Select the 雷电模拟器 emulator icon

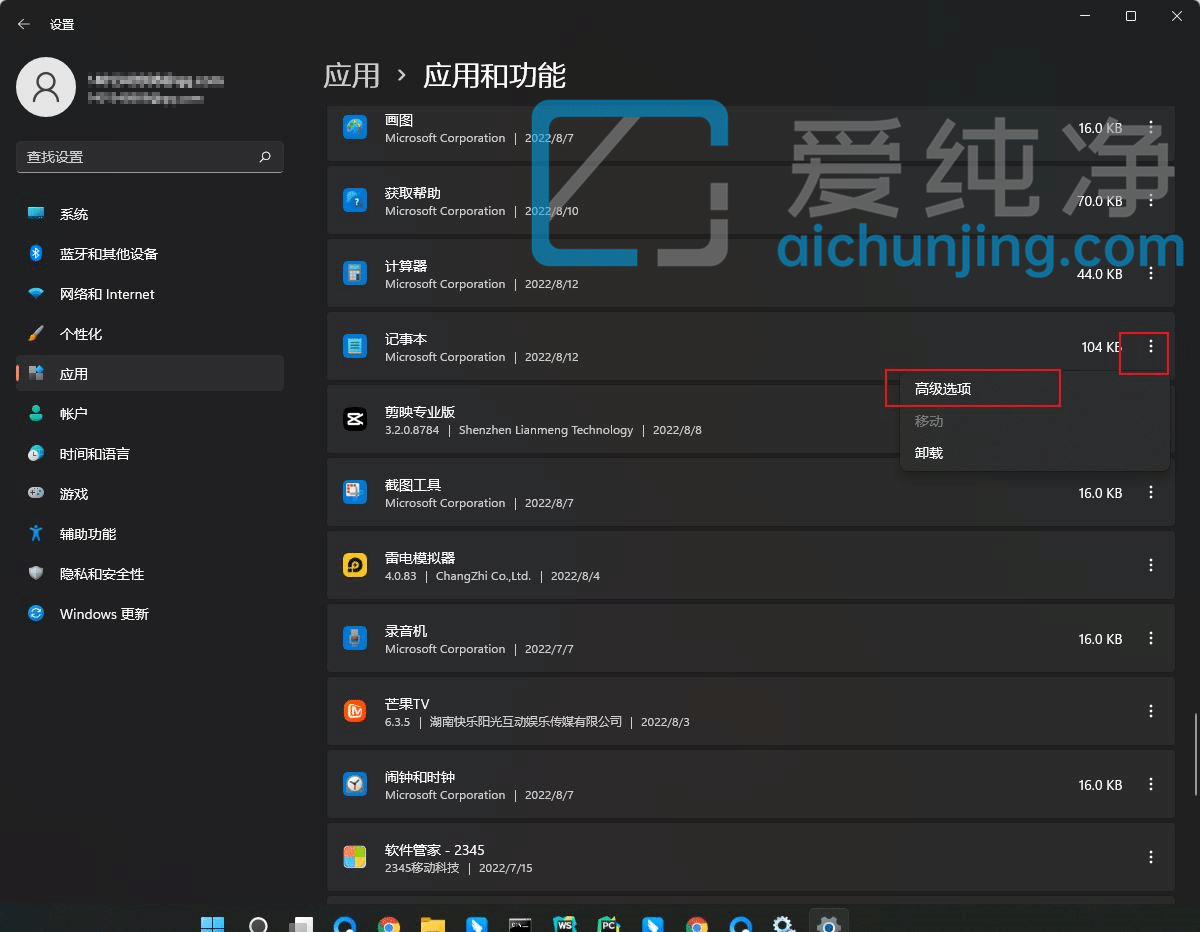tap(355, 565)
